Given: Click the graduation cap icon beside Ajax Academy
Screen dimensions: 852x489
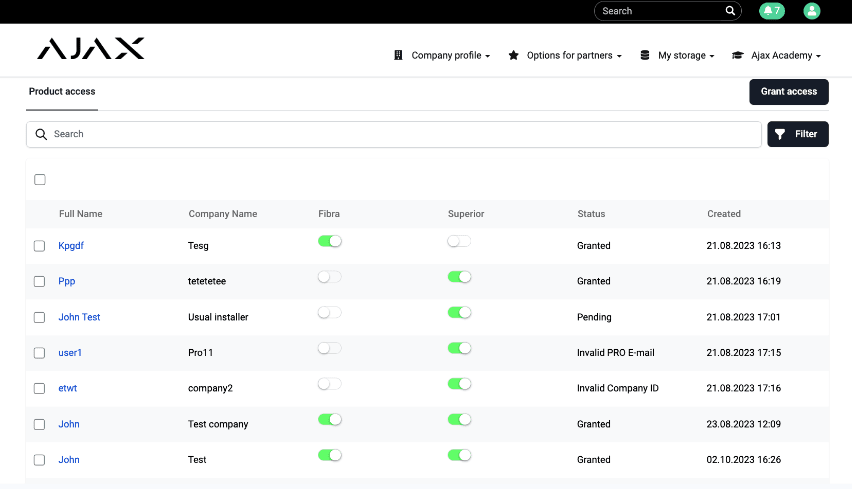Looking at the screenshot, I should pos(738,56).
